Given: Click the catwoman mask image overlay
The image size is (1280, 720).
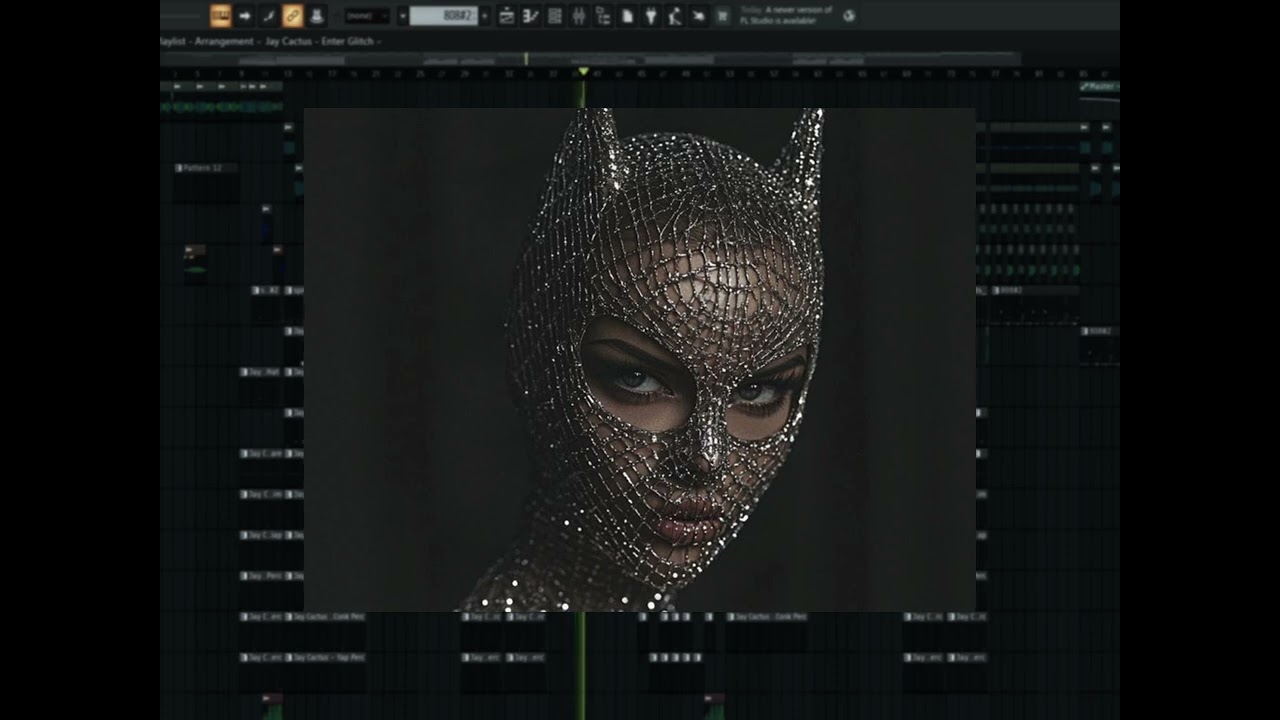Looking at the screenshot, I should click(639, 359).
